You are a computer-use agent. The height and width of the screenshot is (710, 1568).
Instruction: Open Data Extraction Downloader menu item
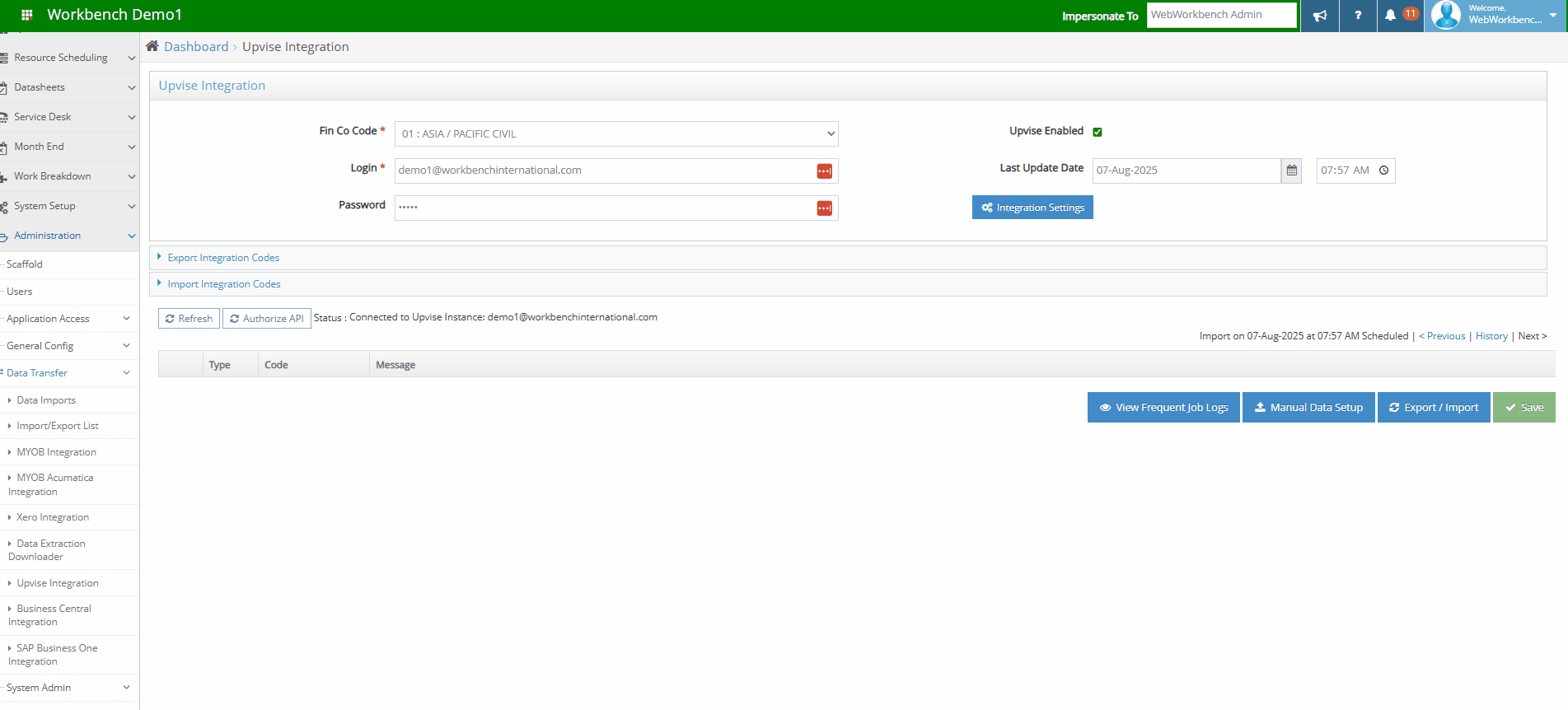pyautogui.click(x=47, y=550)
